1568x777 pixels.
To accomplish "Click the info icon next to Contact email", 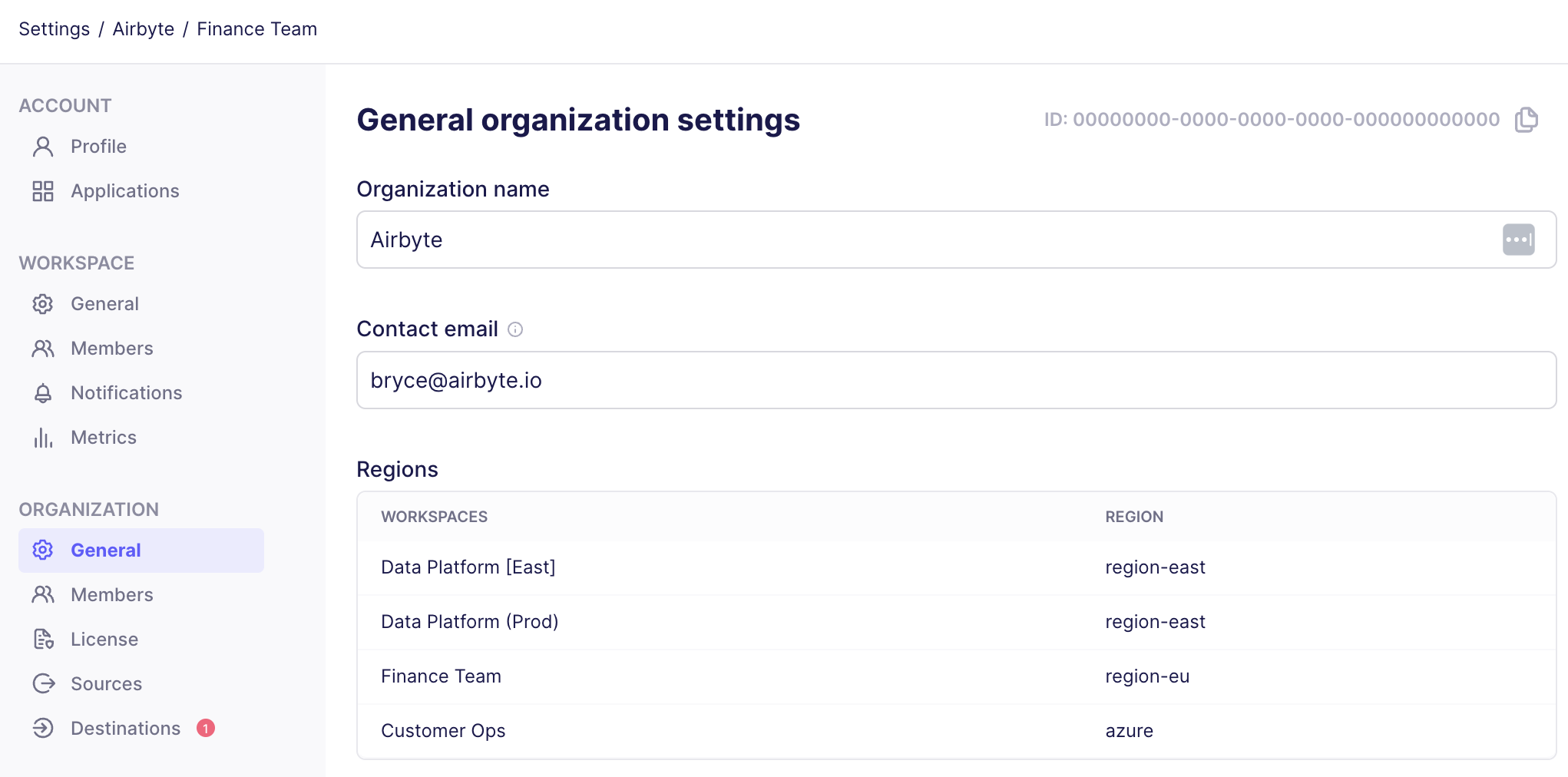I will click(516, 329).
